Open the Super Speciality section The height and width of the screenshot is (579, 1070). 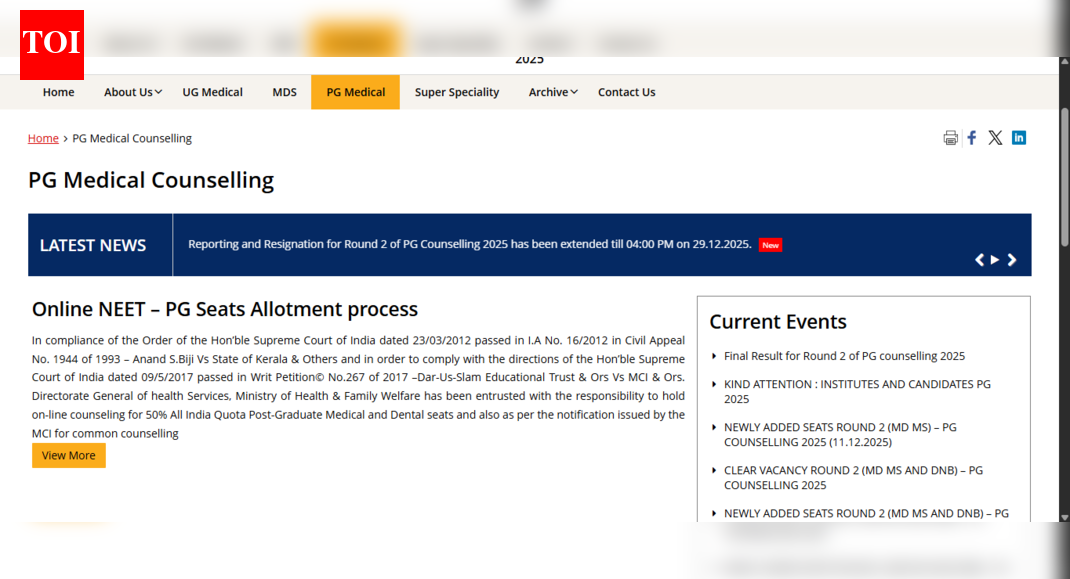[x=456, y=91]
